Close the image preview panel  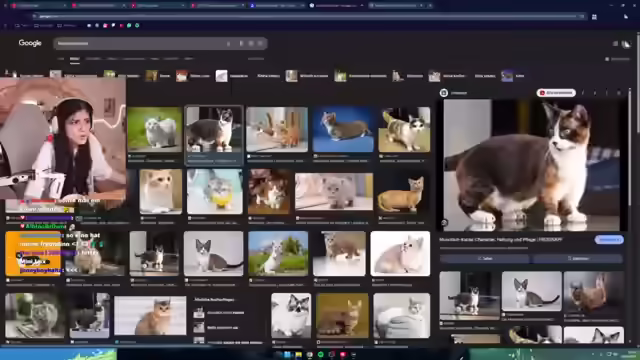tap(619, 93)
